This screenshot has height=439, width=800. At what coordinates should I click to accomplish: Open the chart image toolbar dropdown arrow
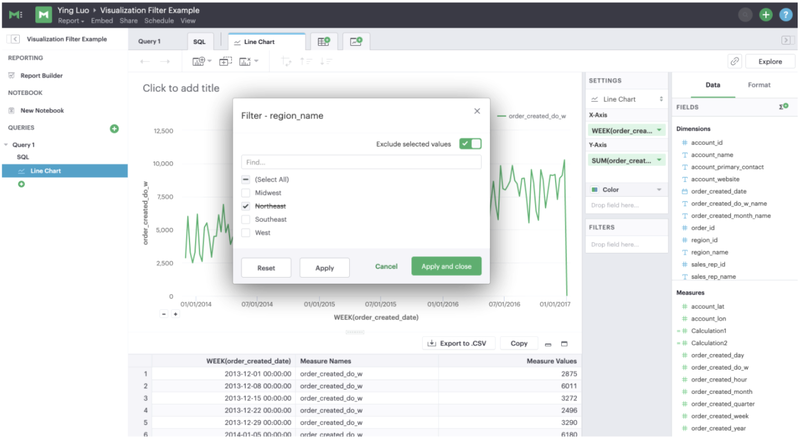[x=256, y=61]
